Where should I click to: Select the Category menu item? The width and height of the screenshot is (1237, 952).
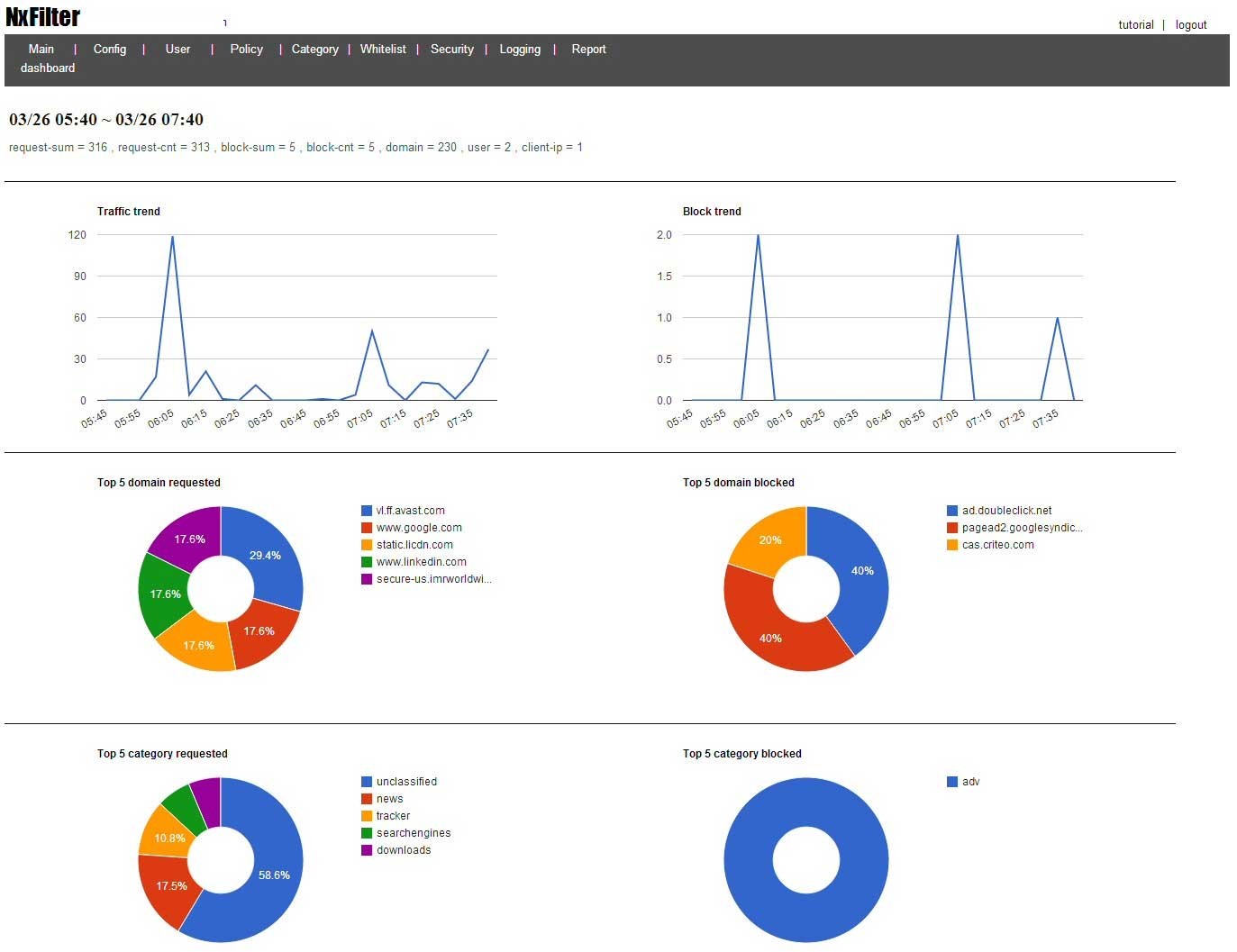click(x=314, y=50)
